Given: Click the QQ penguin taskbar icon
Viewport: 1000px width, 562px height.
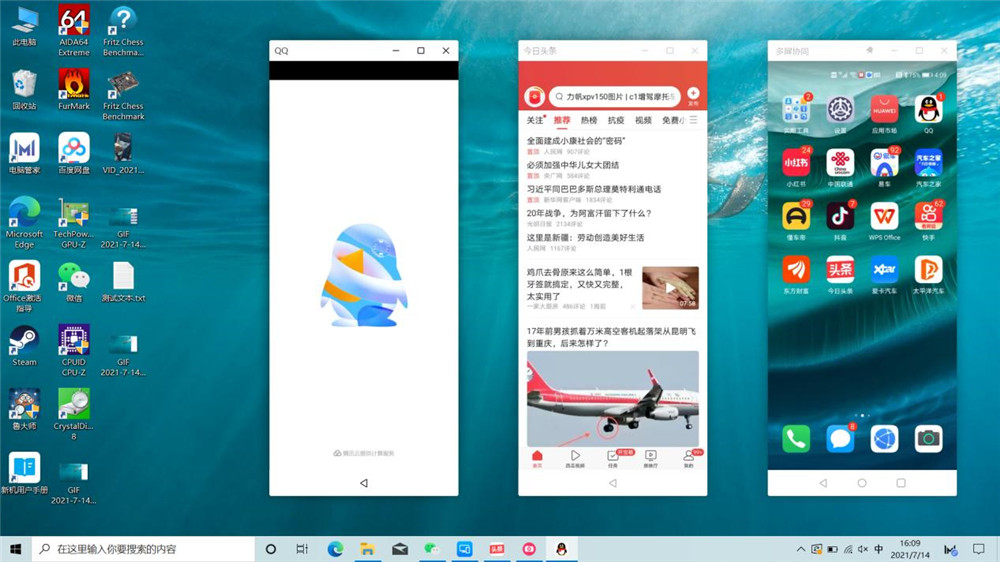Looking at the screenshot, I should 561,549.
